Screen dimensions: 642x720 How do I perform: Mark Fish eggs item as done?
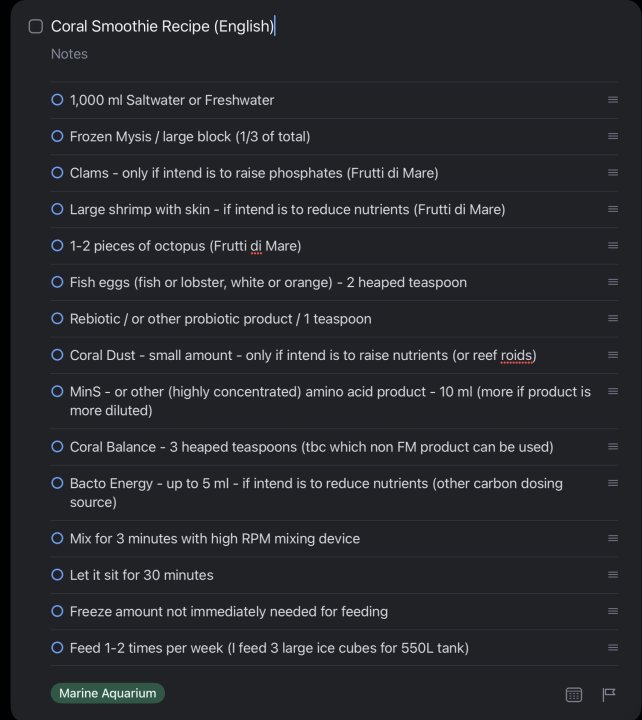click(x=57, y=282)
